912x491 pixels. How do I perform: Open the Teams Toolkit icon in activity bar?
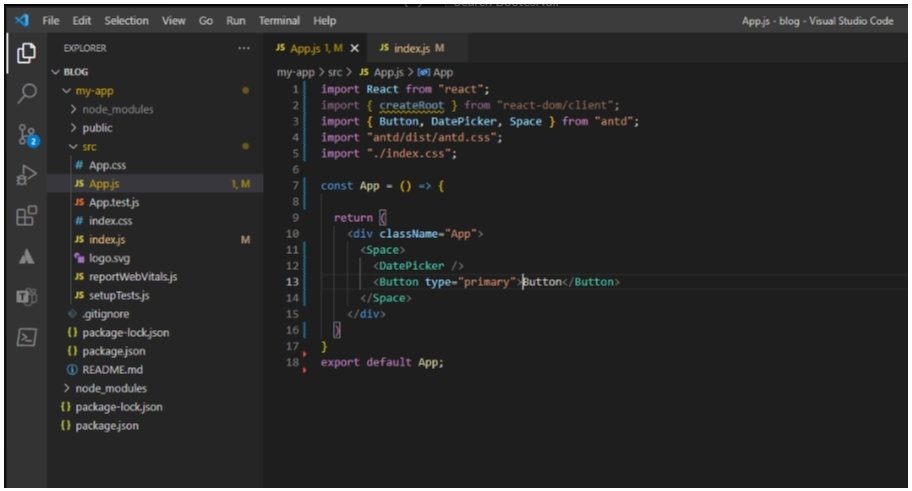(x=27, y=297)
